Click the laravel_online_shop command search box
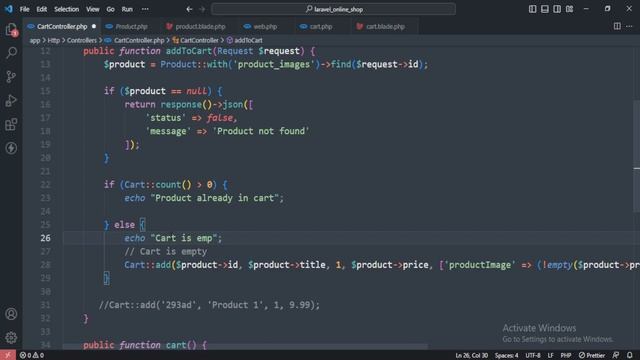Screen dimensions: 640x360 [x=333, y=9]
